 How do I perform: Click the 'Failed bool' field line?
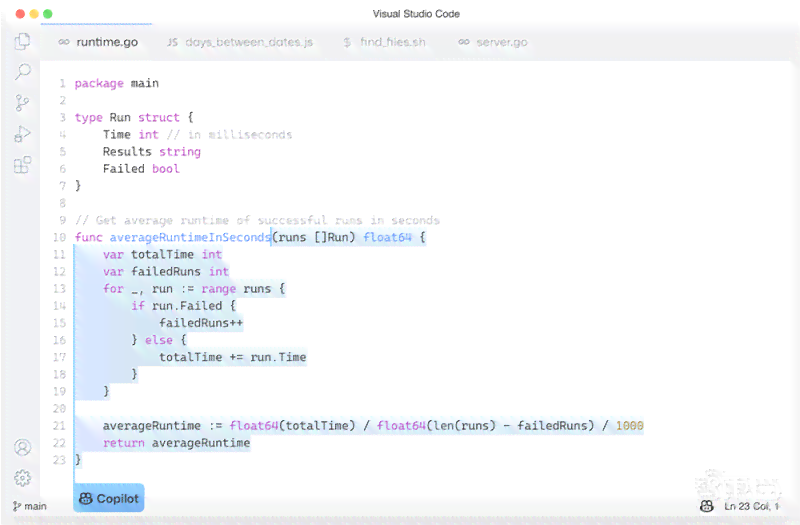[x=141, y=169]
